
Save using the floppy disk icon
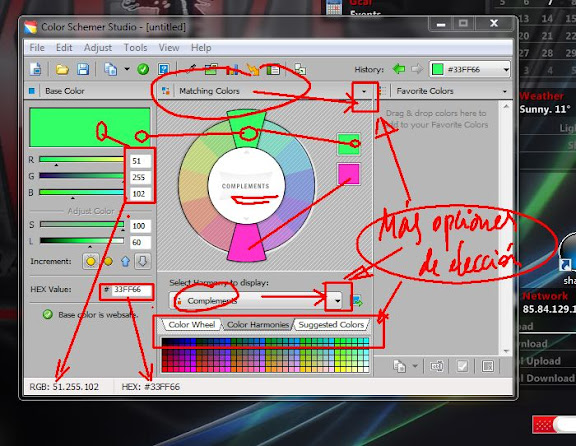click(83, 69)
